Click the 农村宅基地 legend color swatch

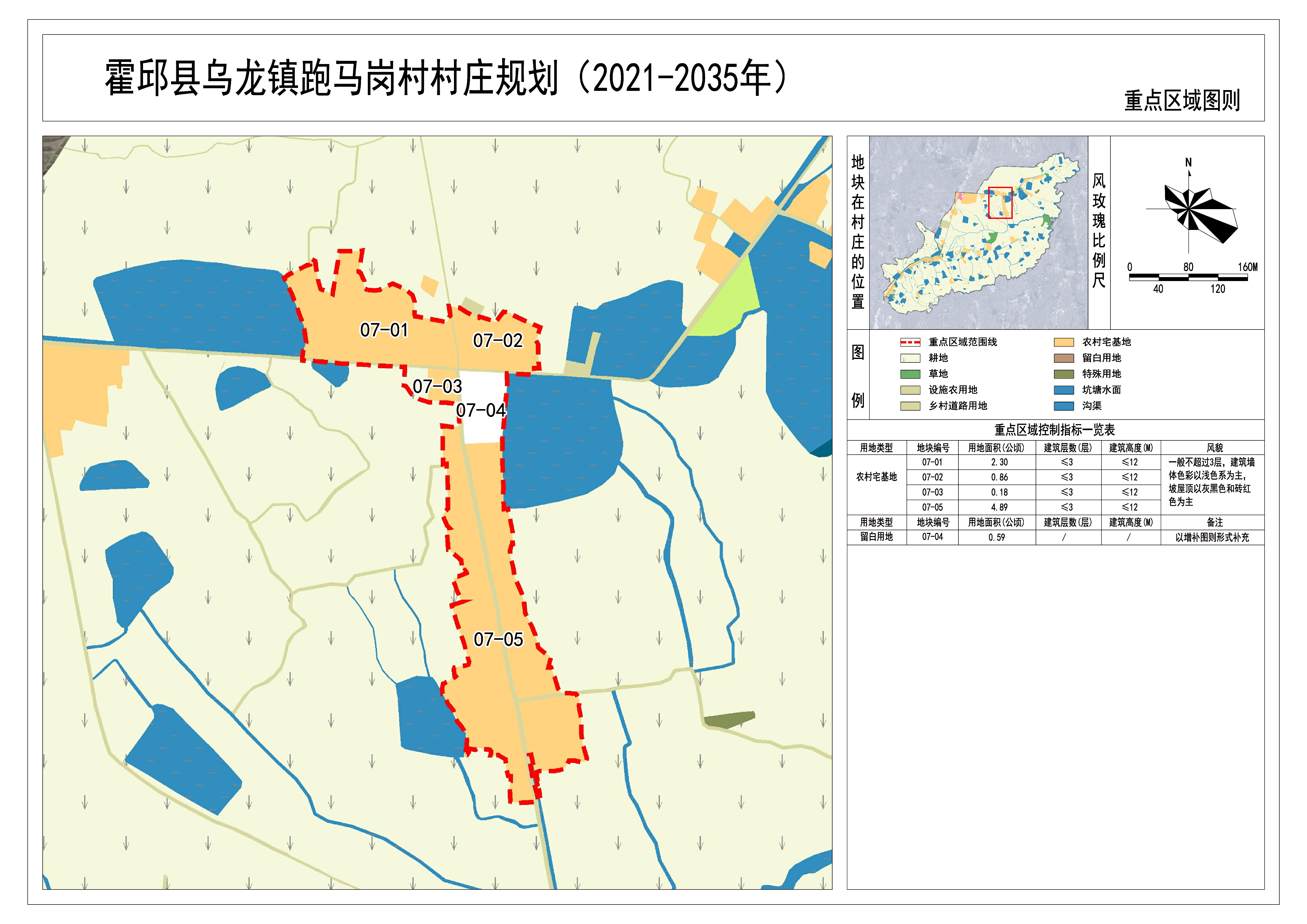[x=1063, y=342]
